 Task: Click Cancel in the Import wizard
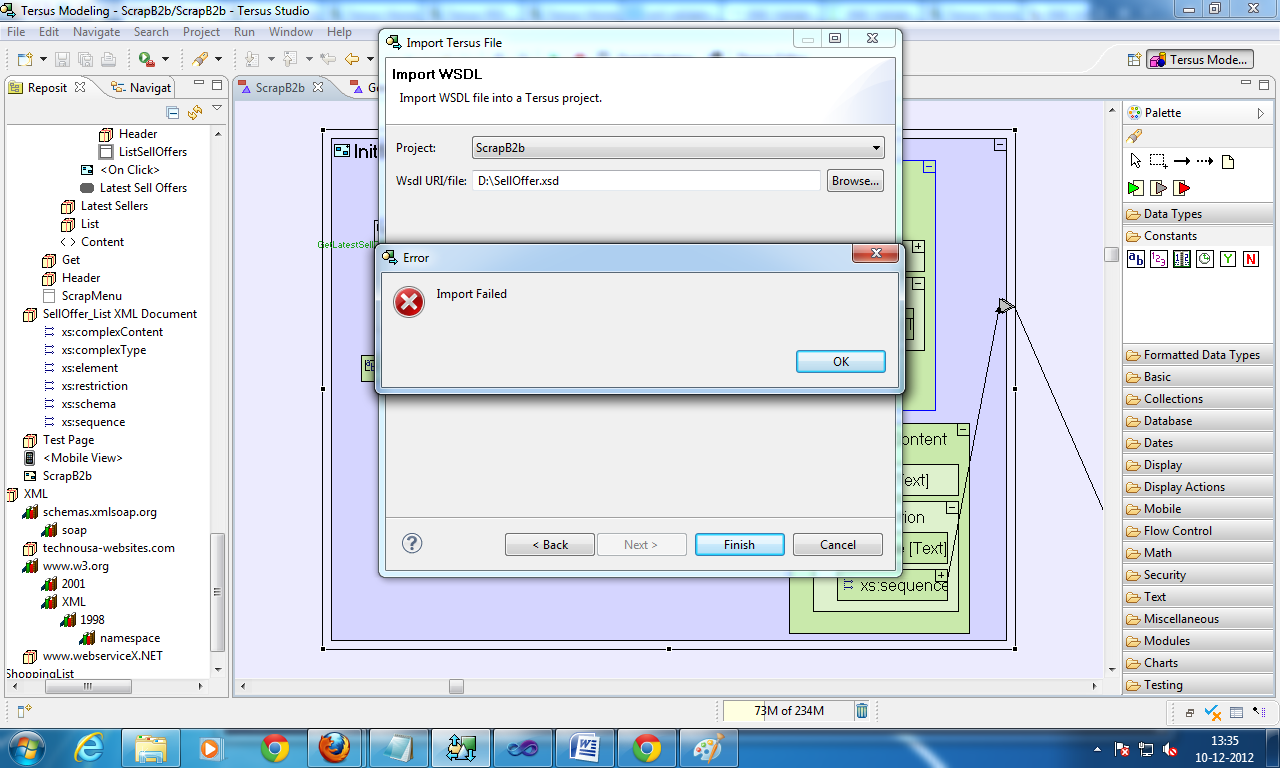pos(838,545)
